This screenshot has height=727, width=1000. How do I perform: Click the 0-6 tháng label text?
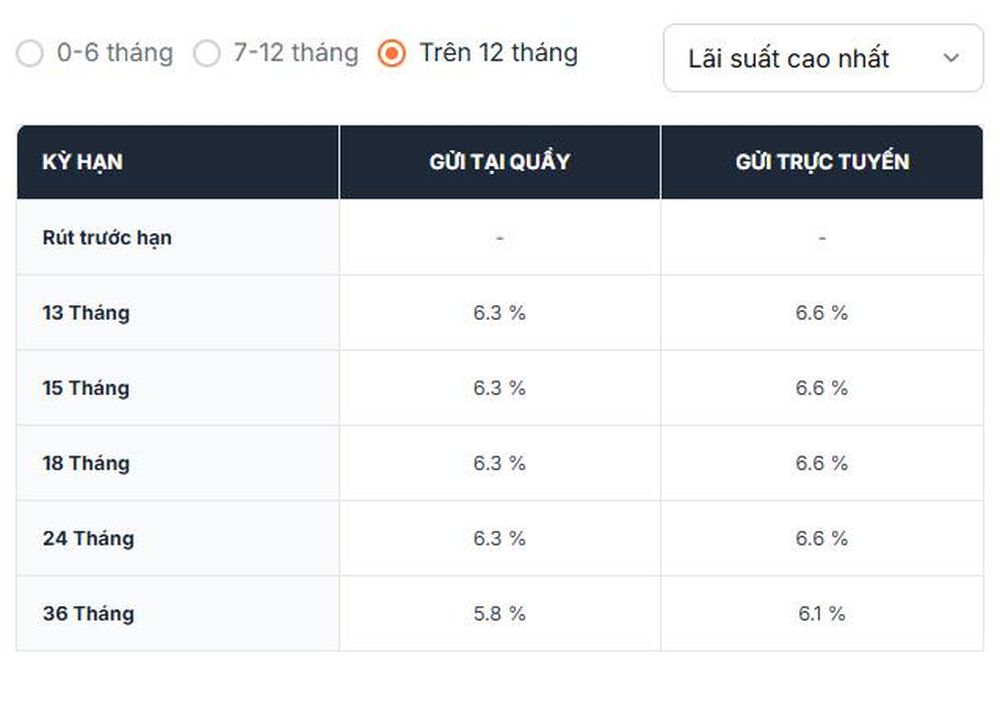click(x=115, y=53)
